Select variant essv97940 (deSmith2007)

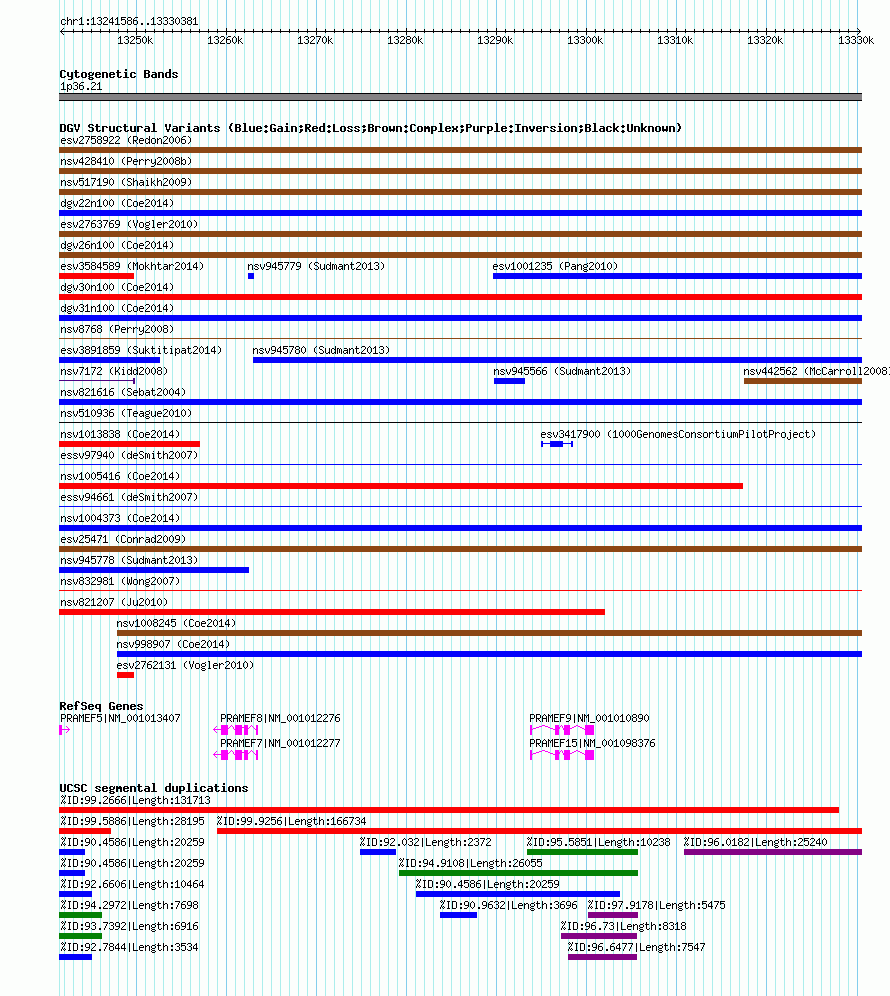point(461,464)
